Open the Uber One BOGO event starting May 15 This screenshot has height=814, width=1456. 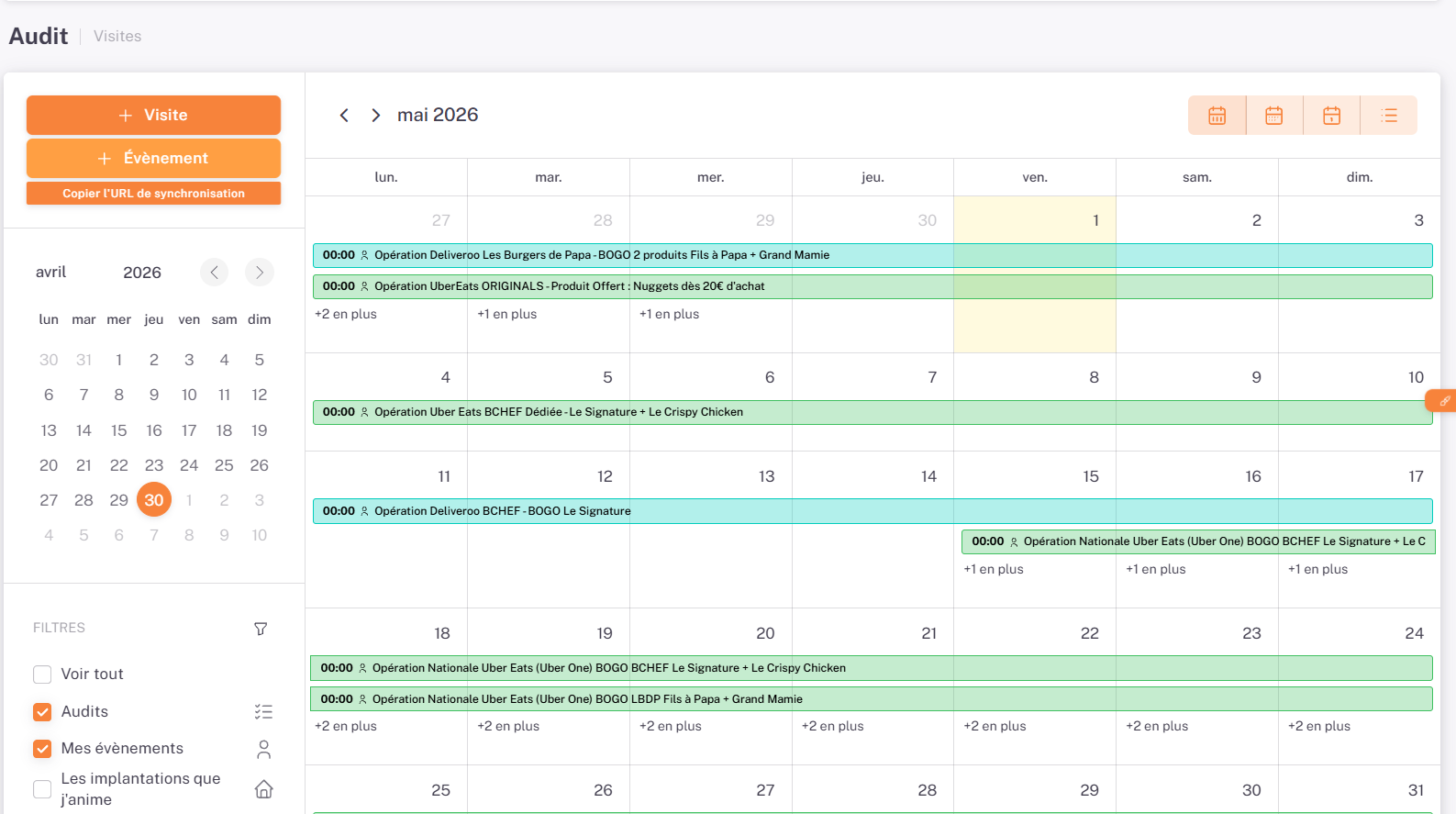pos(1198,541)
